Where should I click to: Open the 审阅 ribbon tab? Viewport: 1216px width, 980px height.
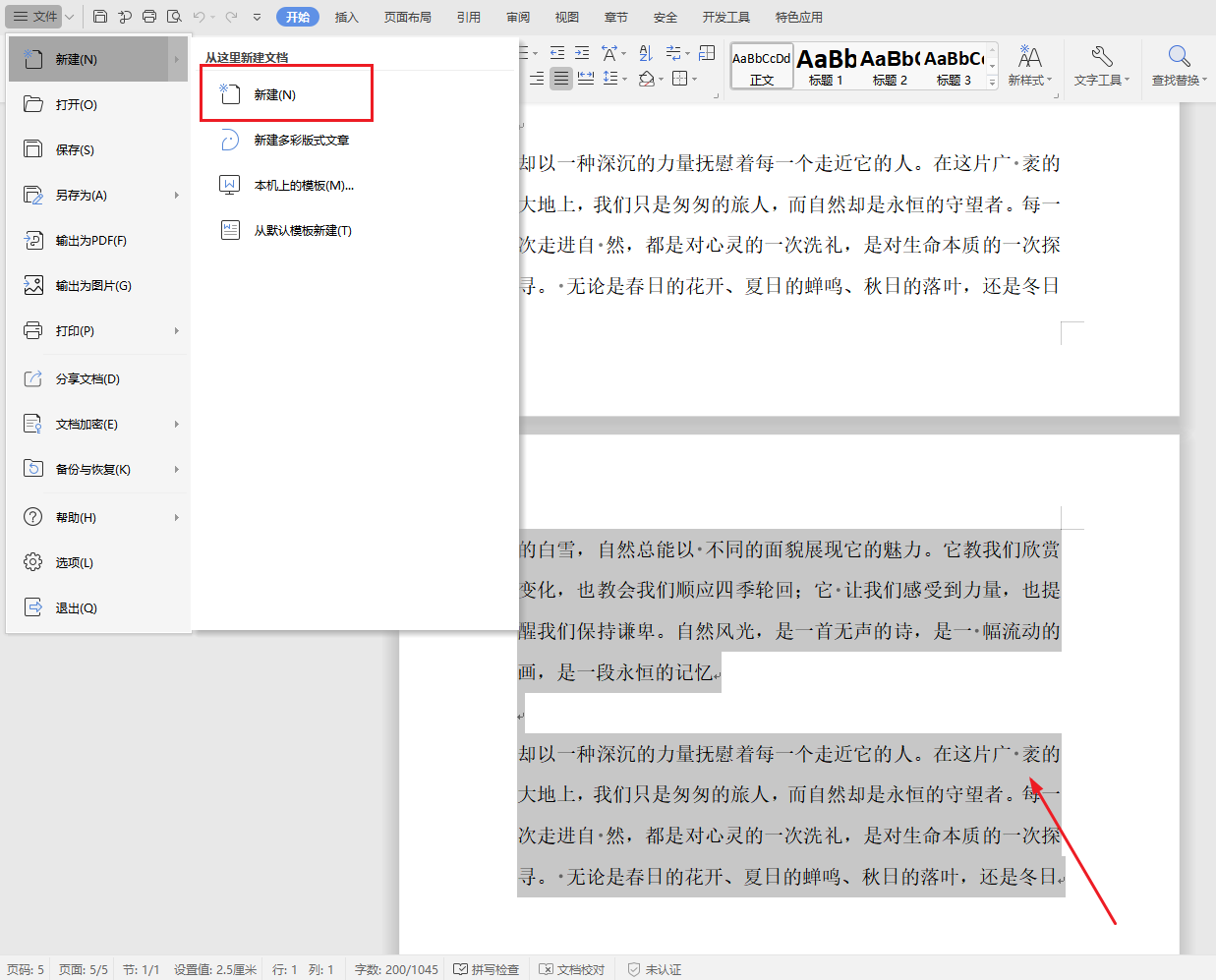tap(518, 16)
